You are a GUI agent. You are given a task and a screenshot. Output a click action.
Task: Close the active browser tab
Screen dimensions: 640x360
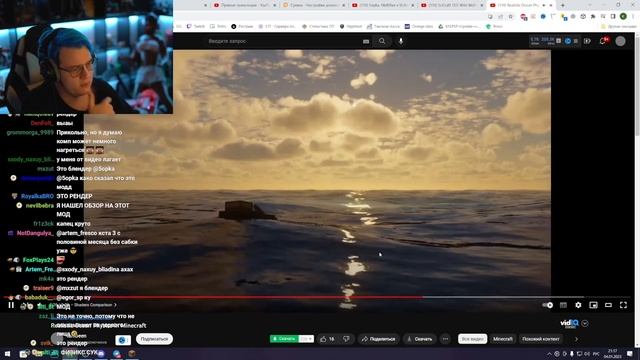tap(551, 5)
